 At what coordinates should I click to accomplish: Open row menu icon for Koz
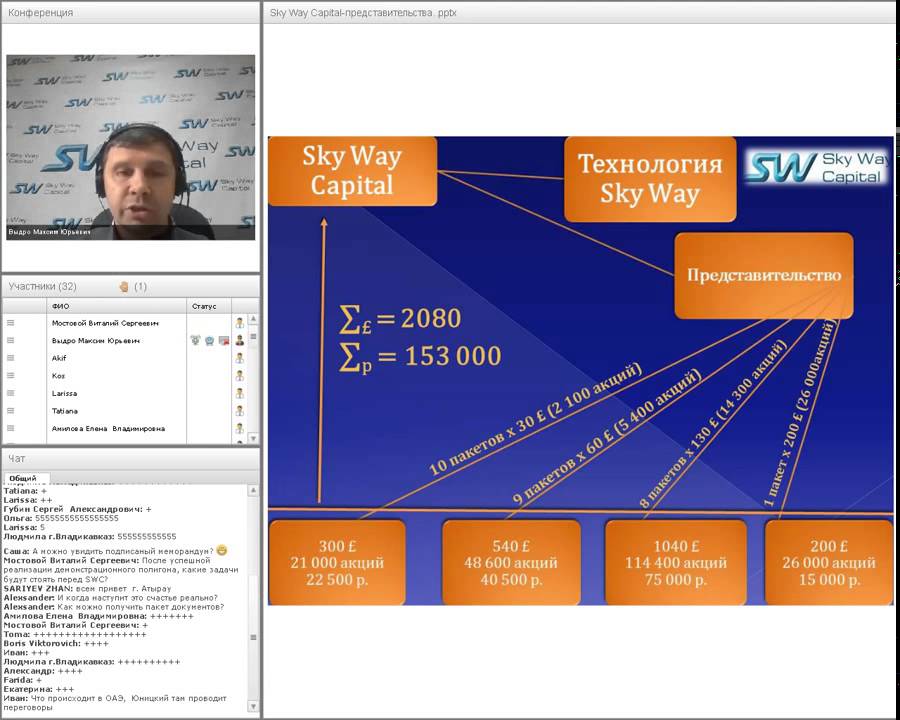(10, 376)
